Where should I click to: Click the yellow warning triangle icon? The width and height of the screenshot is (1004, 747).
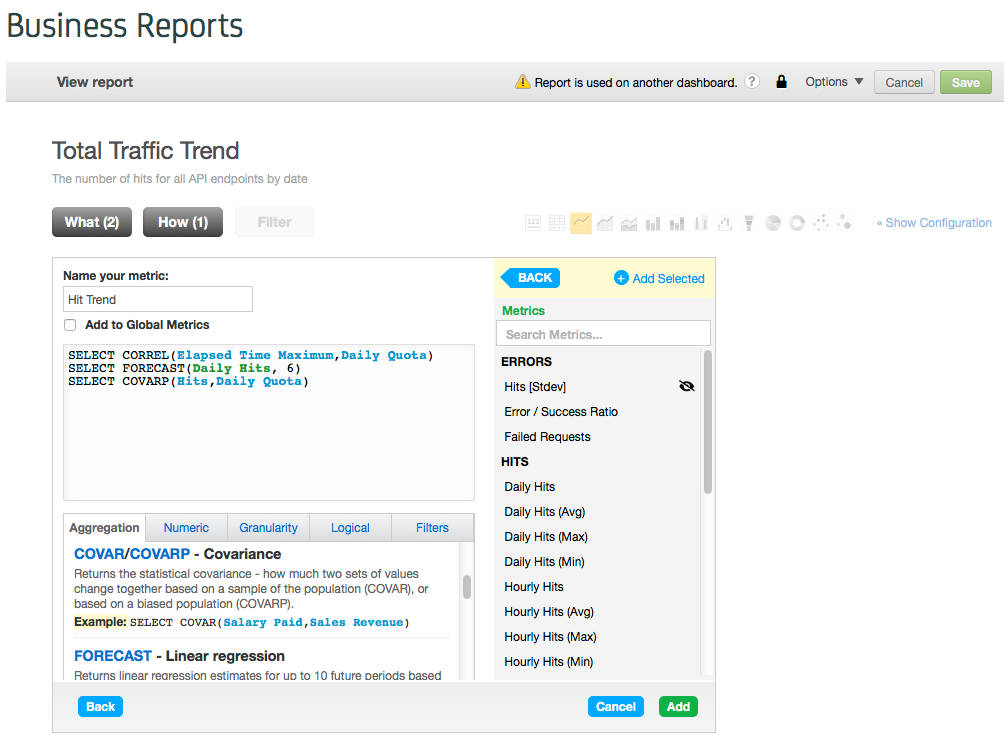522,82
